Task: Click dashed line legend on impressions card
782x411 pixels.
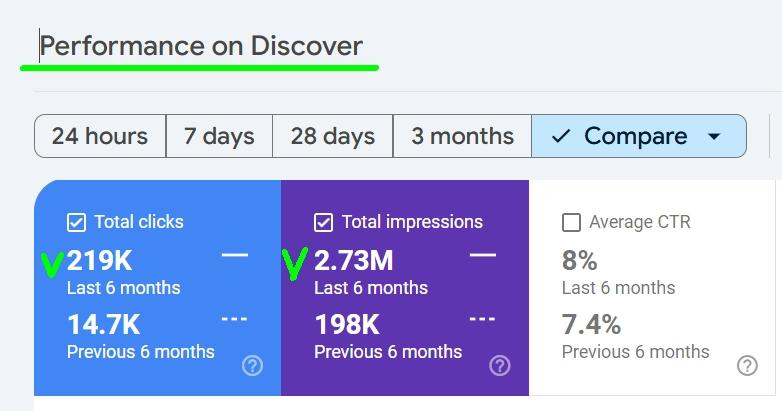Action: [483, 319]
